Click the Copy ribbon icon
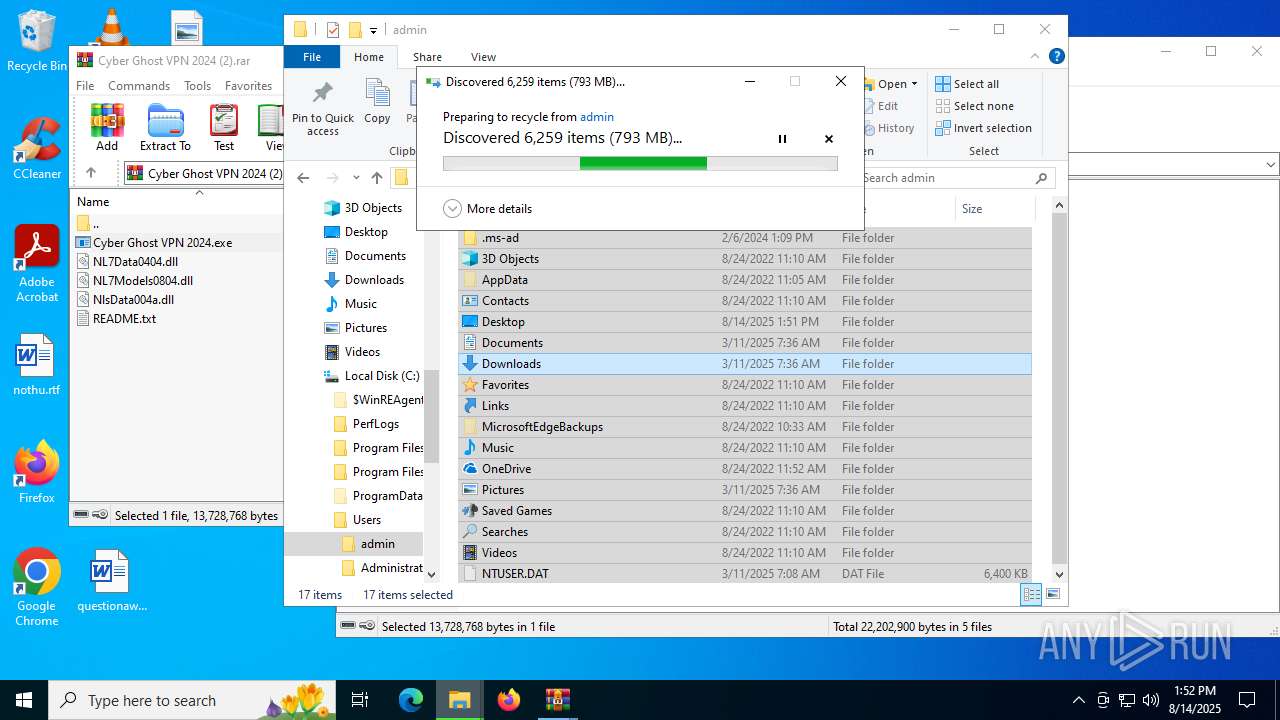The height and width of the screenshot is (720, 1280). tap(377, 102)
